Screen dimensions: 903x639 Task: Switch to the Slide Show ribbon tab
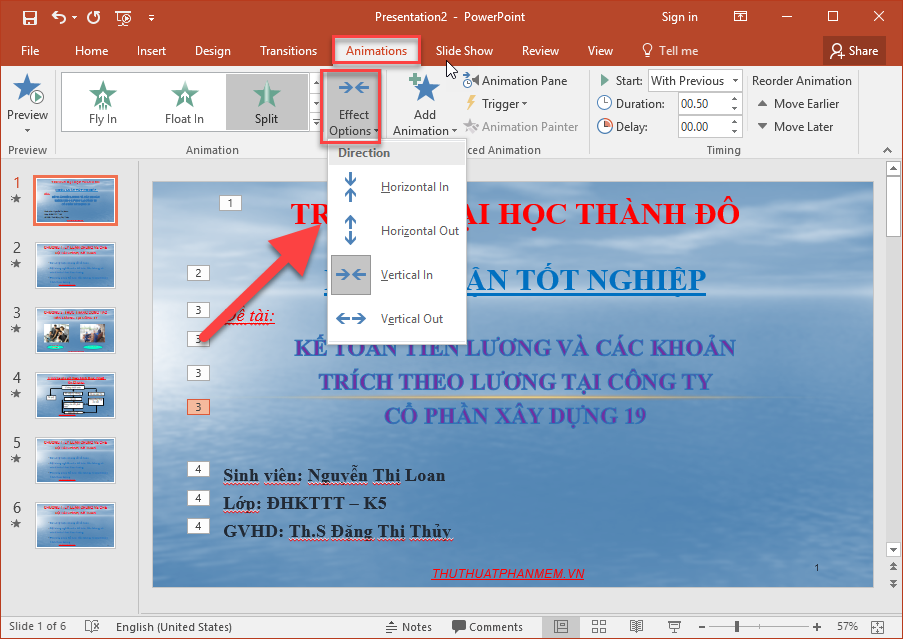464,50
